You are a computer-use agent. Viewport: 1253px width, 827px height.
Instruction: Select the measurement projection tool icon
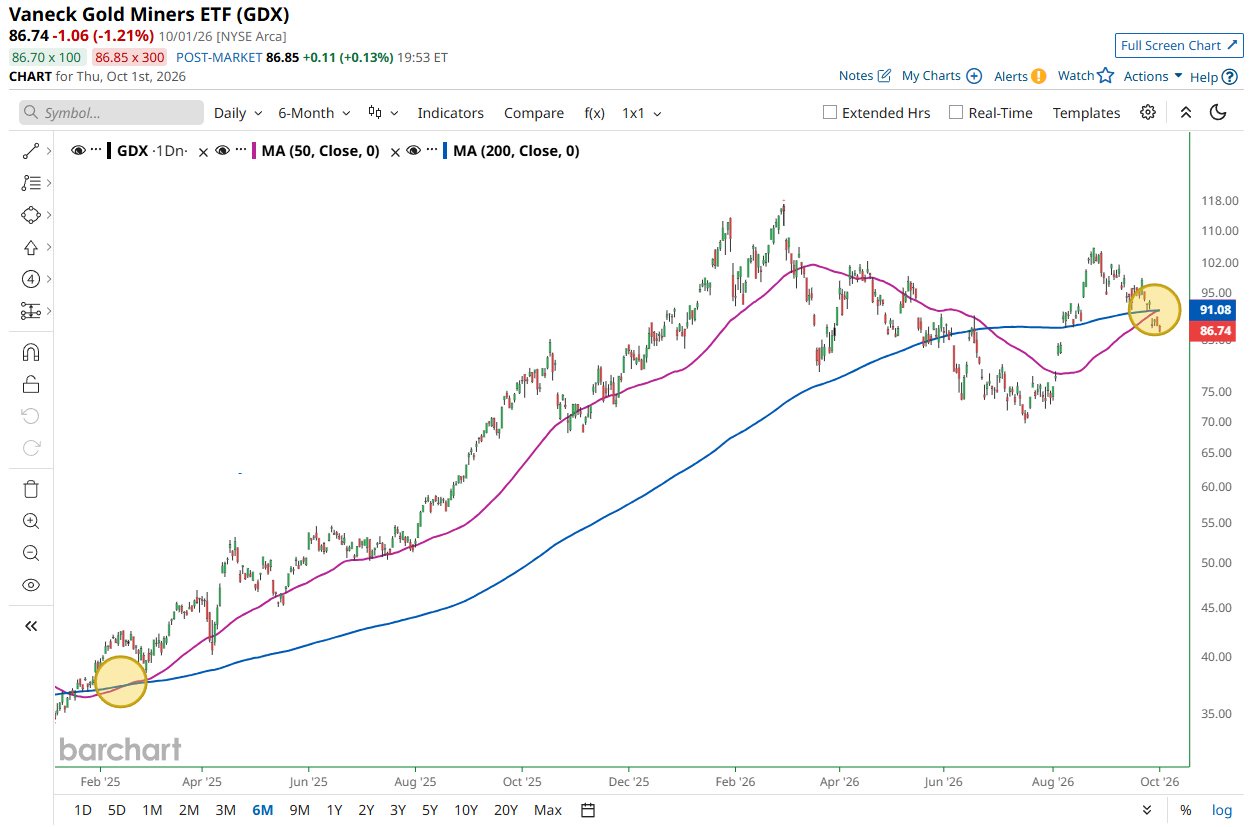pyautogui.click(x=30, y=311)
